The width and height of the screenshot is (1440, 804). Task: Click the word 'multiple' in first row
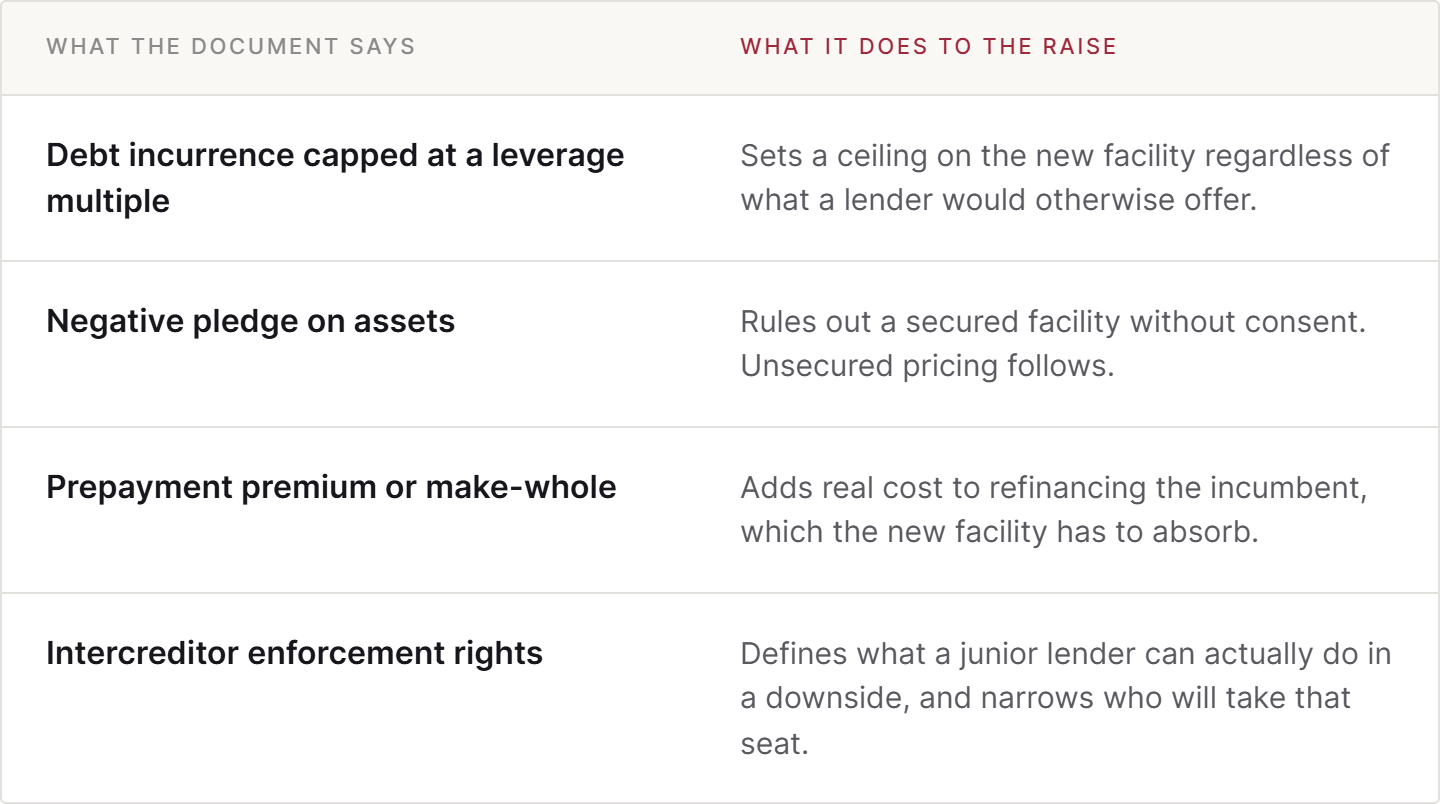pyautogui.click(x=108, y=201)
